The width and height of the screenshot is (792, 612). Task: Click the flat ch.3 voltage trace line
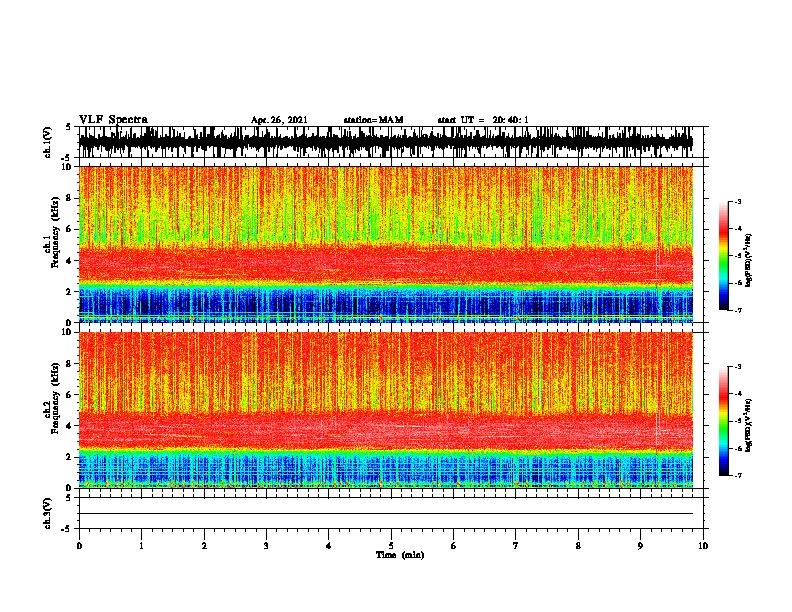click(385, 514)
